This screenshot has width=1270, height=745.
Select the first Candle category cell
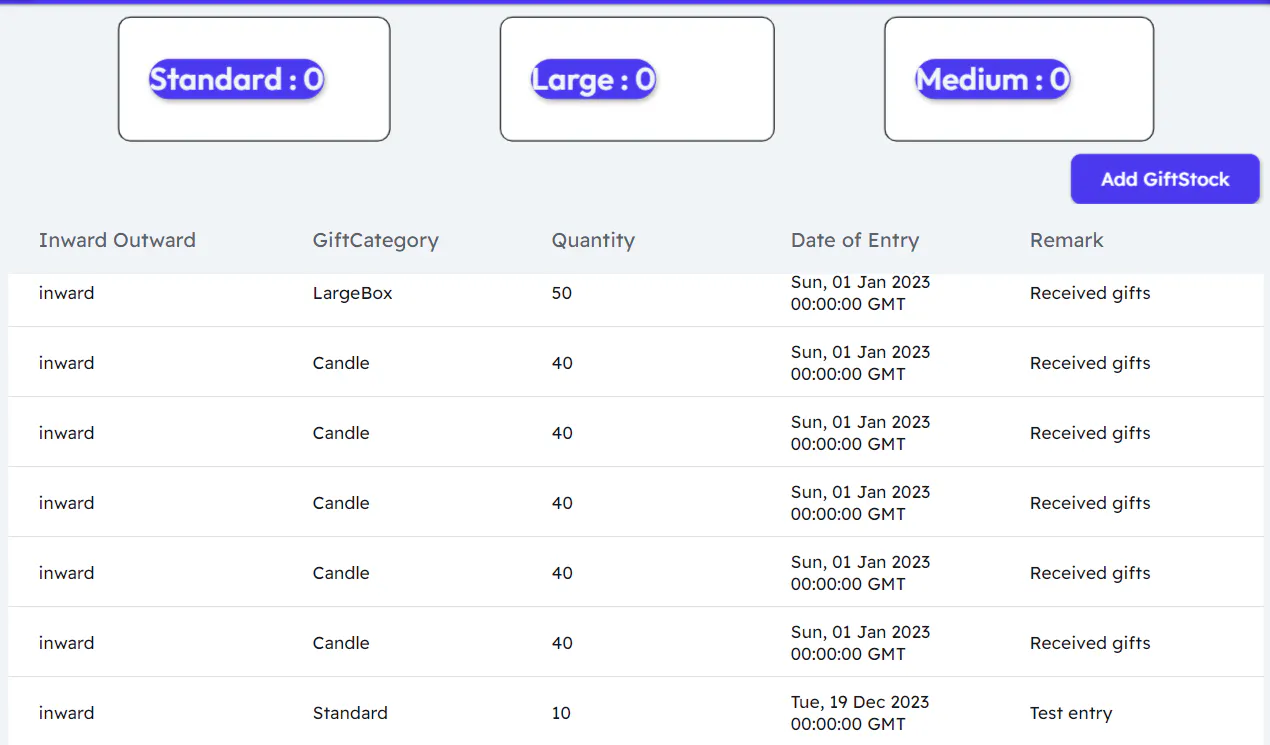[341, 363]
